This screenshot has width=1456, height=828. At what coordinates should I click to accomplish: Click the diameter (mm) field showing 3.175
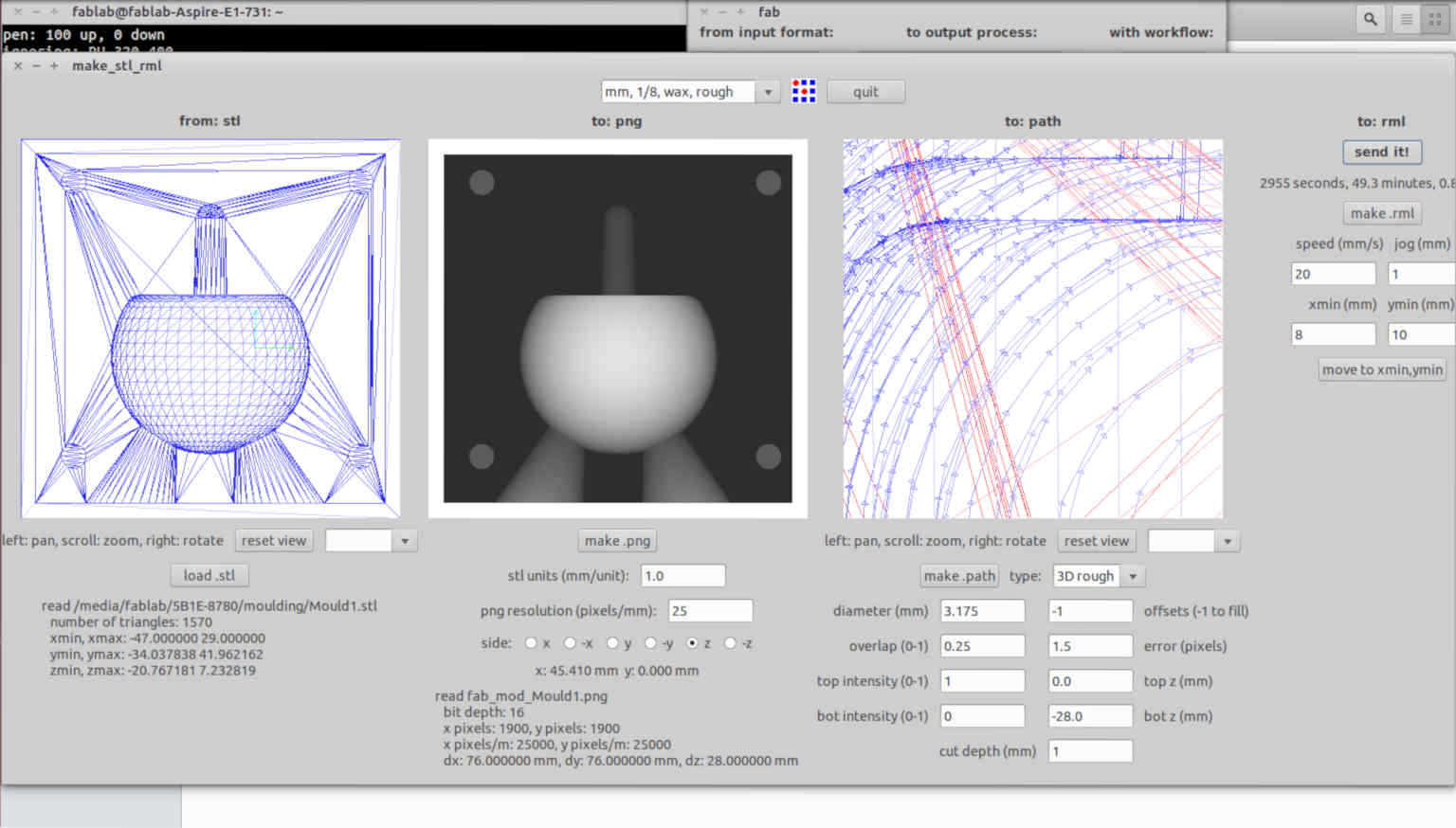coord(982,611)
